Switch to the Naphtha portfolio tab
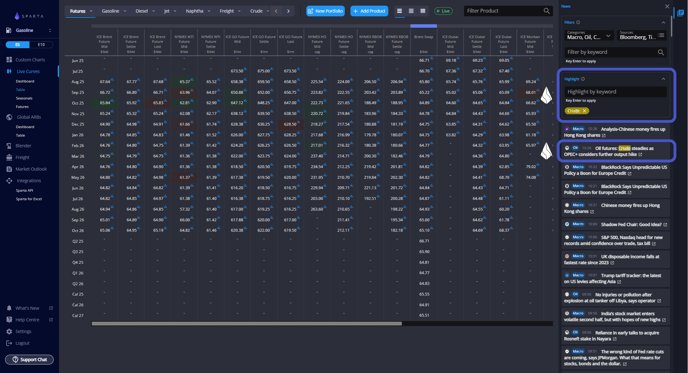The width and height of the screenshot is (688, 373). point(194,11)
